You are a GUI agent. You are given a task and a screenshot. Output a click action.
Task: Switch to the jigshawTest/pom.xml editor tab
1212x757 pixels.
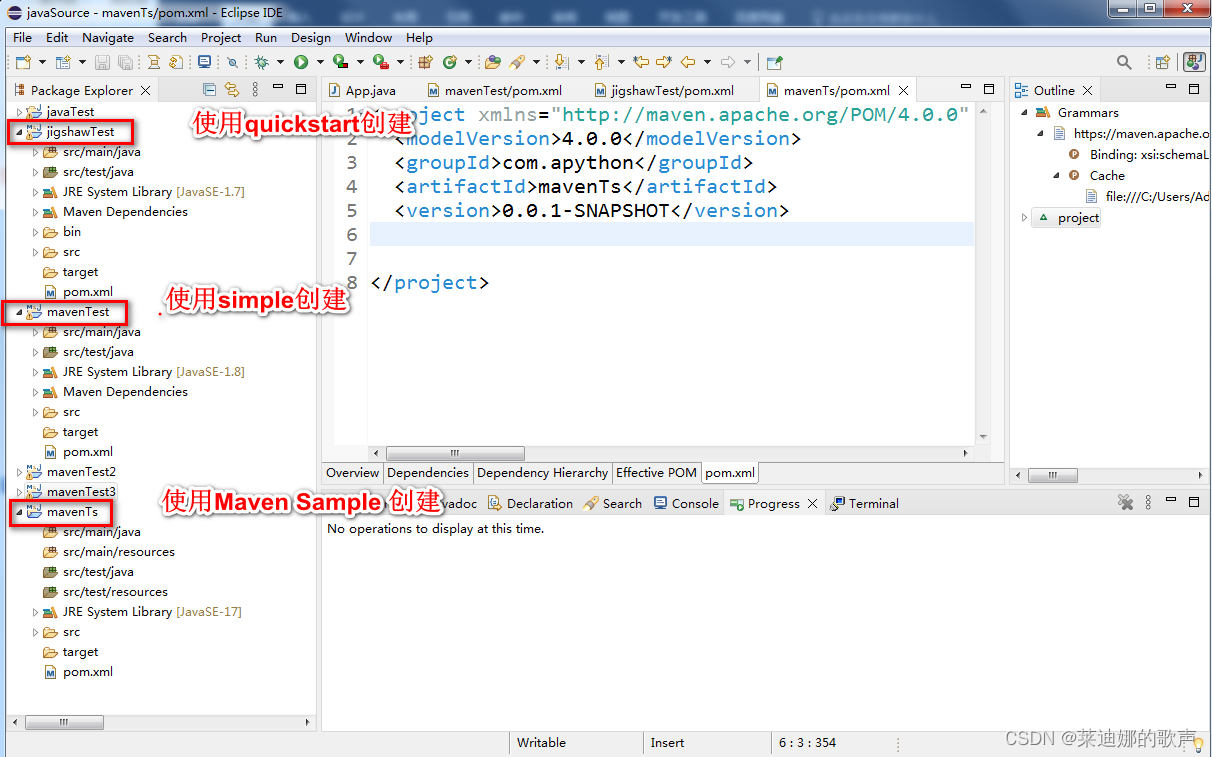click(664, 90)
